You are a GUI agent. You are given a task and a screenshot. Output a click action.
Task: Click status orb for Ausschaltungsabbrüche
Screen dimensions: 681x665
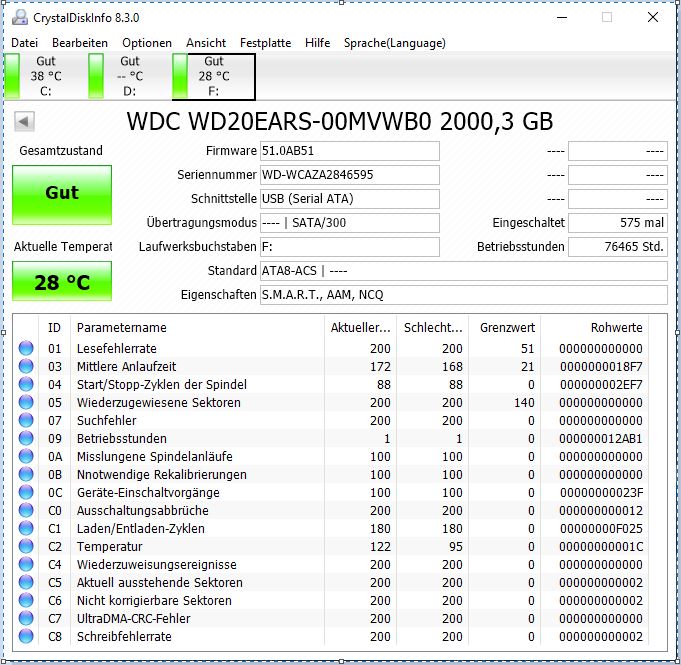pos(26,510)
